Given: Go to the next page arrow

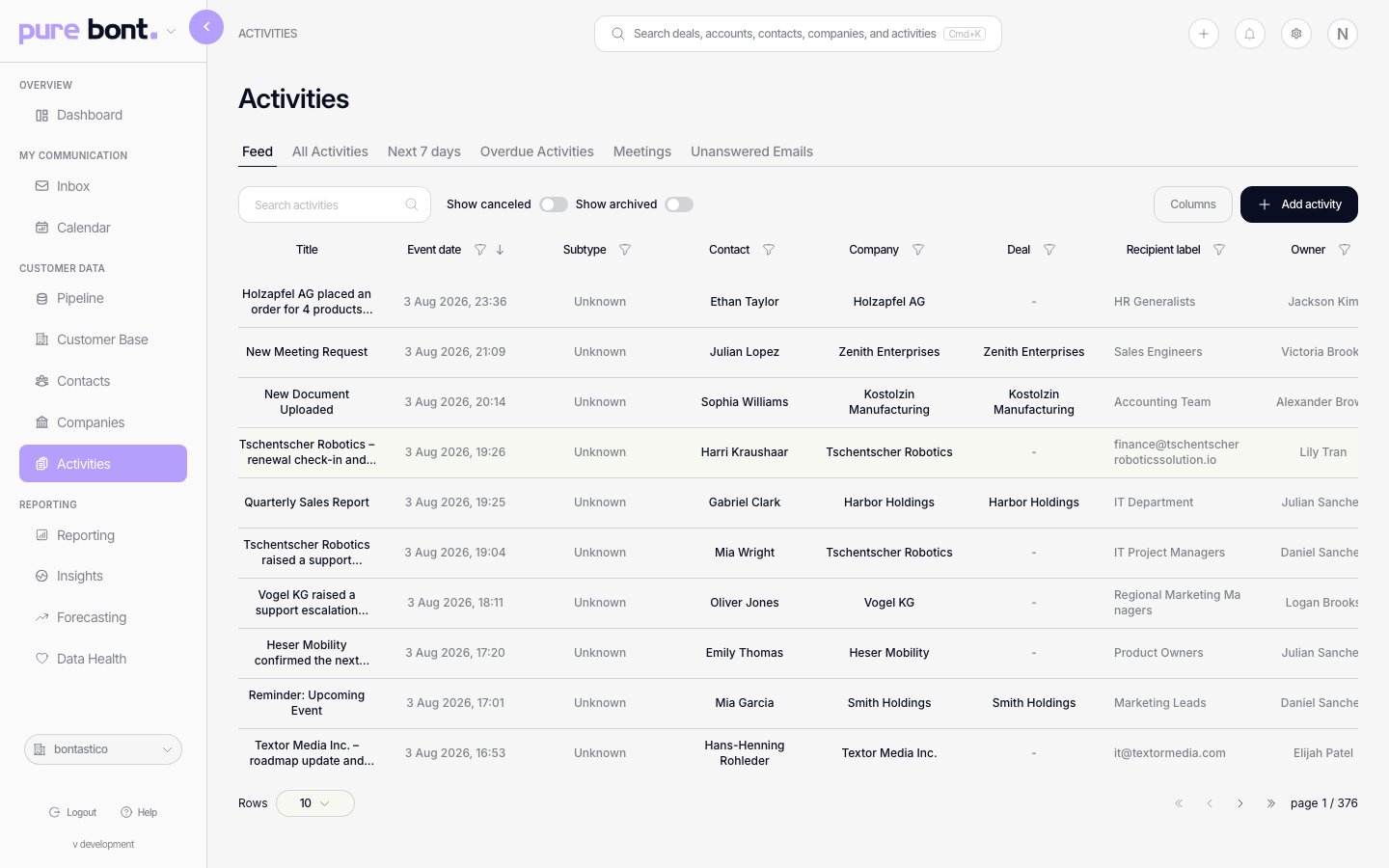Looking at the screenshot, I should click(1240, 803).
